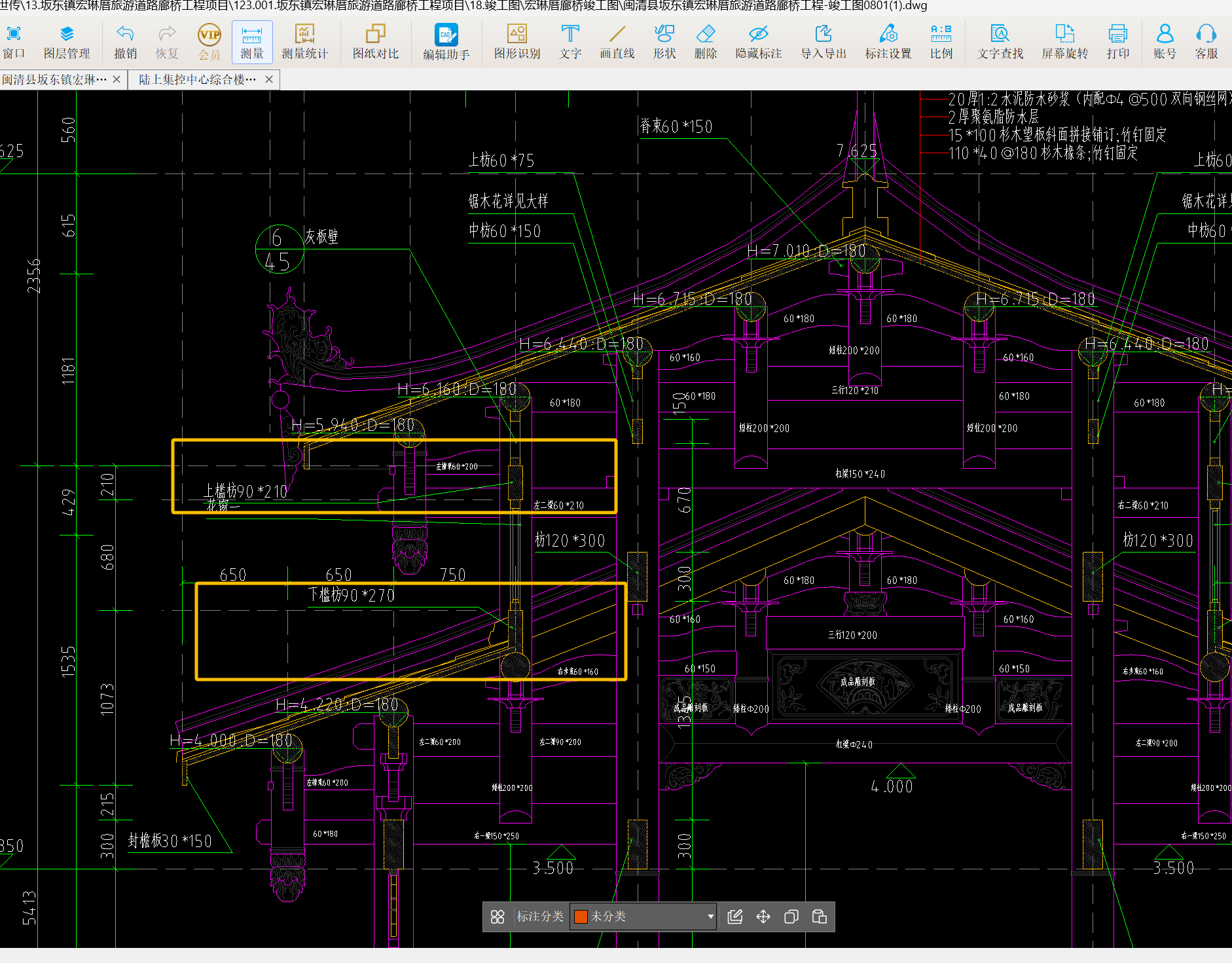Close the 陆上集控中心综合楼 tab
The width and height of the screenshot is (1232, 963).
pyautogui.click(x=269, y=79)
